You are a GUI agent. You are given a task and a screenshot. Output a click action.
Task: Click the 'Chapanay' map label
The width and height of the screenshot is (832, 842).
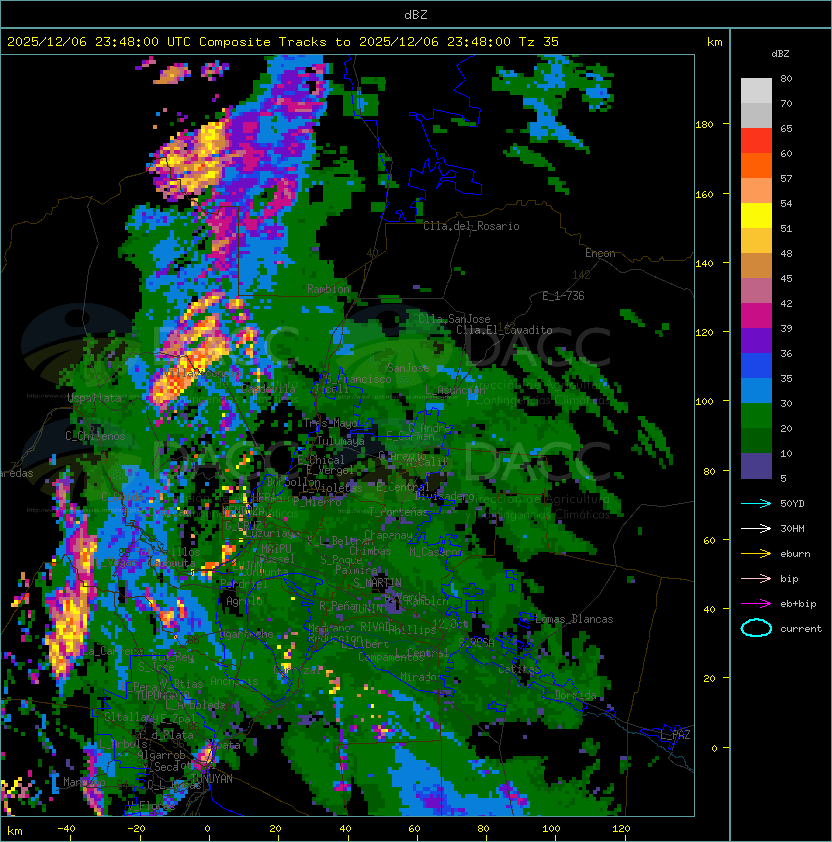[x=388, y=535]
